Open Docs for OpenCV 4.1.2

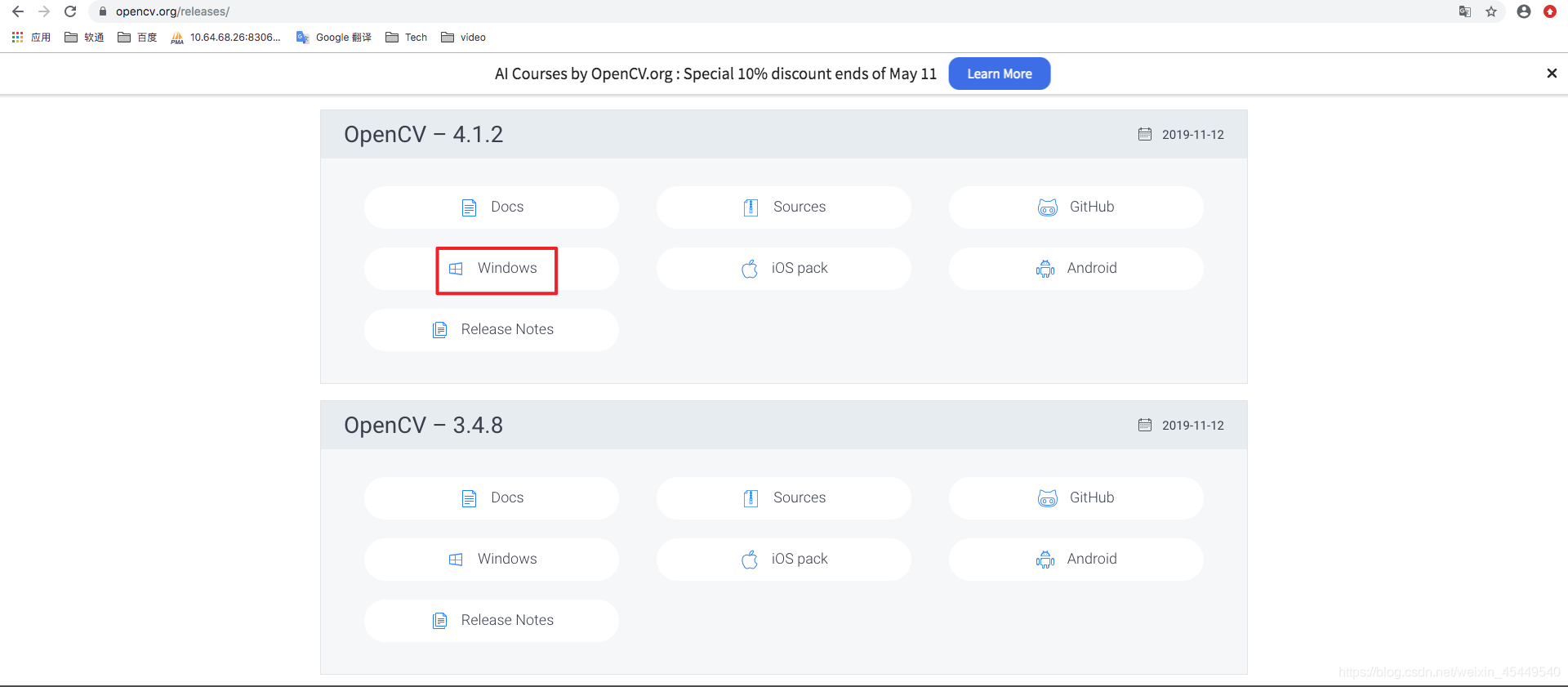coord(492,207)
